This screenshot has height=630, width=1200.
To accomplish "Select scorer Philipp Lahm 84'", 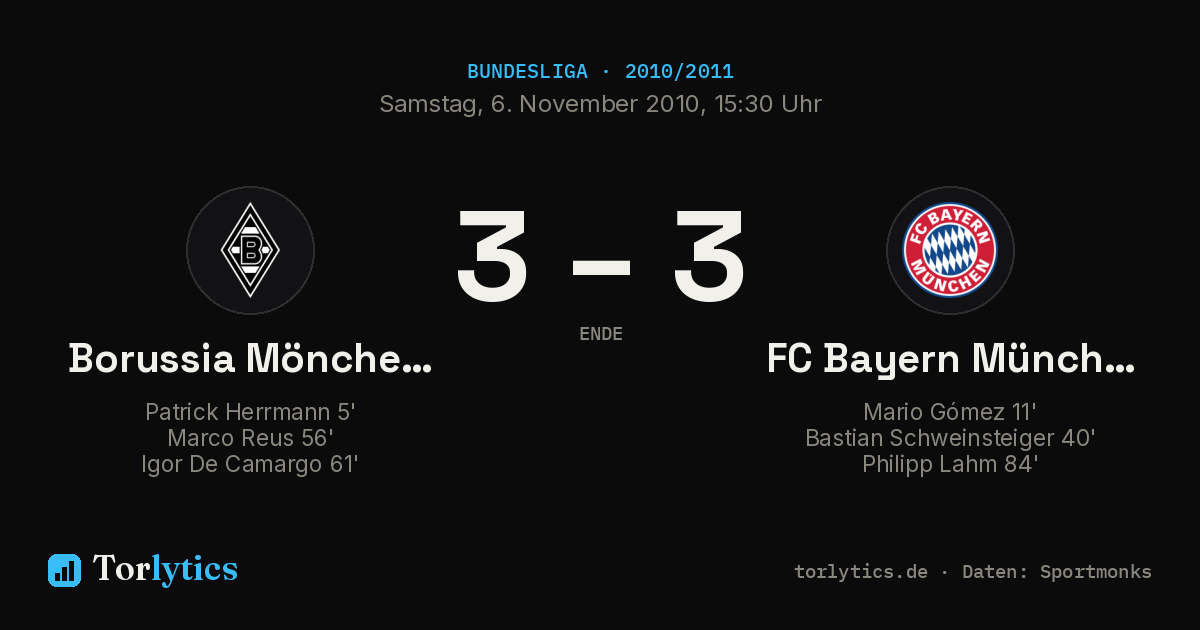I will click(x=950, y=464).
